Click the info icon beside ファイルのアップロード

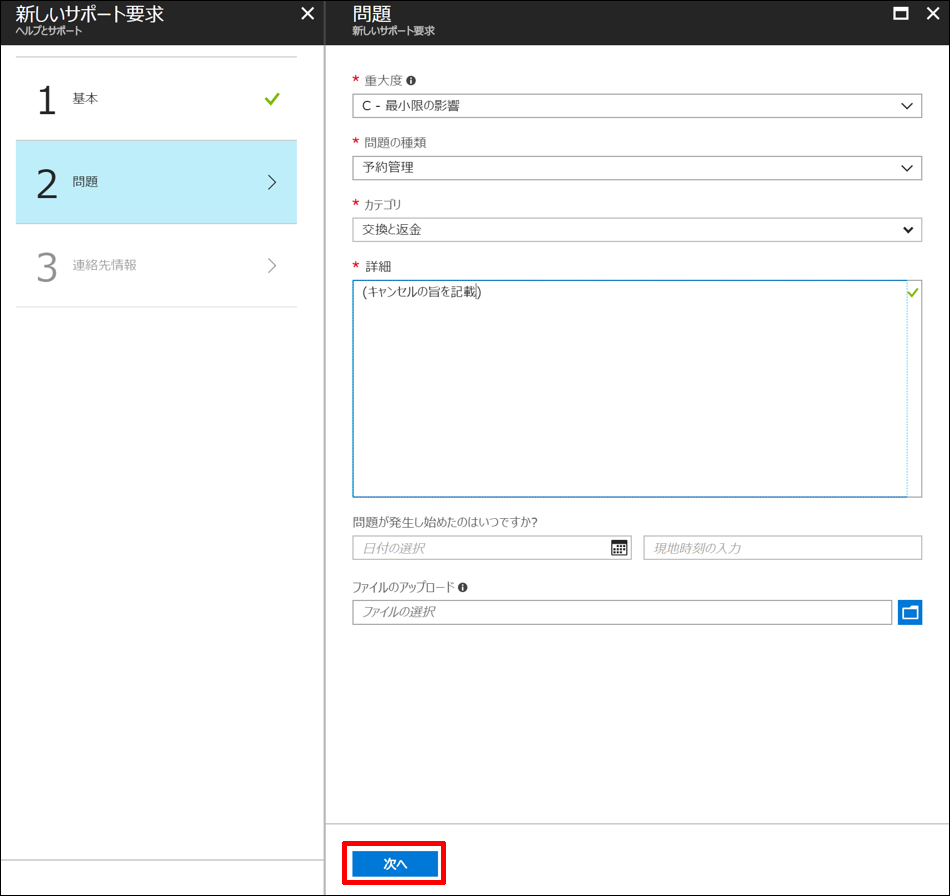pyautogui.click(x=462, y=587)
